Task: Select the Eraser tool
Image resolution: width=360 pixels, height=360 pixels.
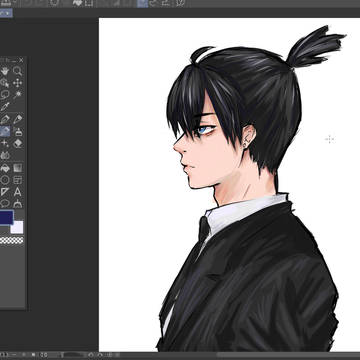Action: click(18, 143)
